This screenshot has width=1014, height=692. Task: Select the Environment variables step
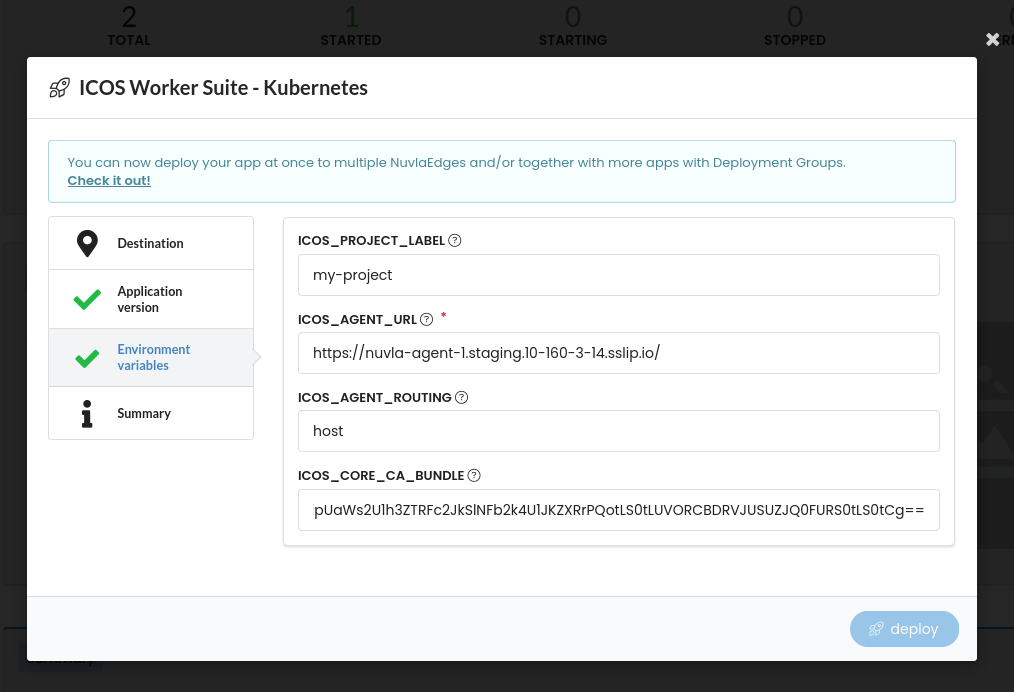(151, 358)
